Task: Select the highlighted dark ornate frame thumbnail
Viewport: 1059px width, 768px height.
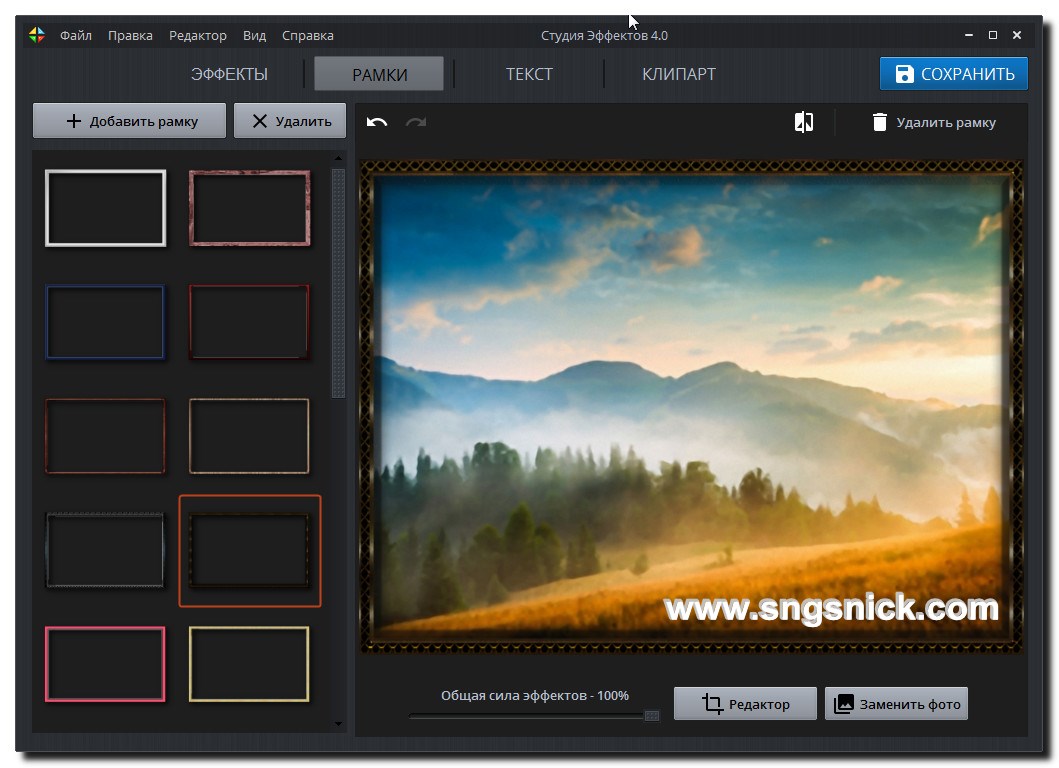Action: pyautogui.click(x=250, y=551)
